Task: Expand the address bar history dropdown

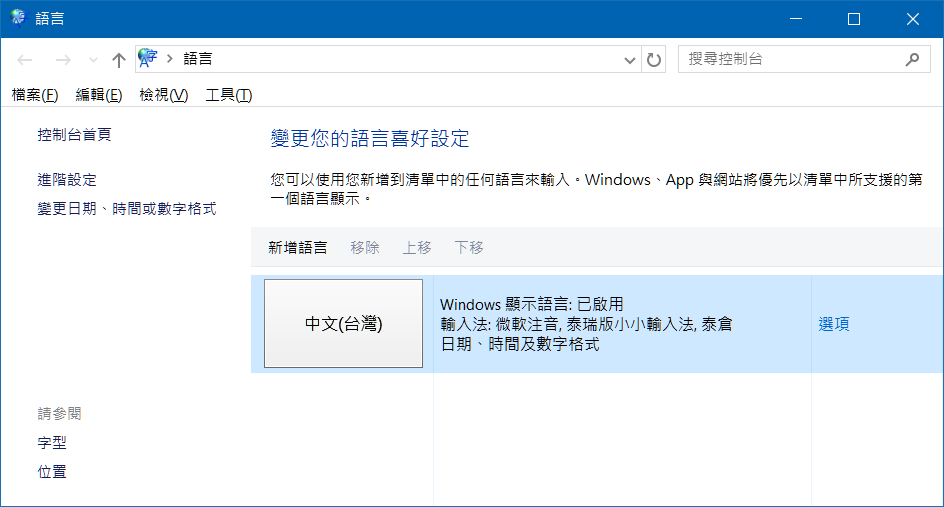Action: [x=630, y=60]
